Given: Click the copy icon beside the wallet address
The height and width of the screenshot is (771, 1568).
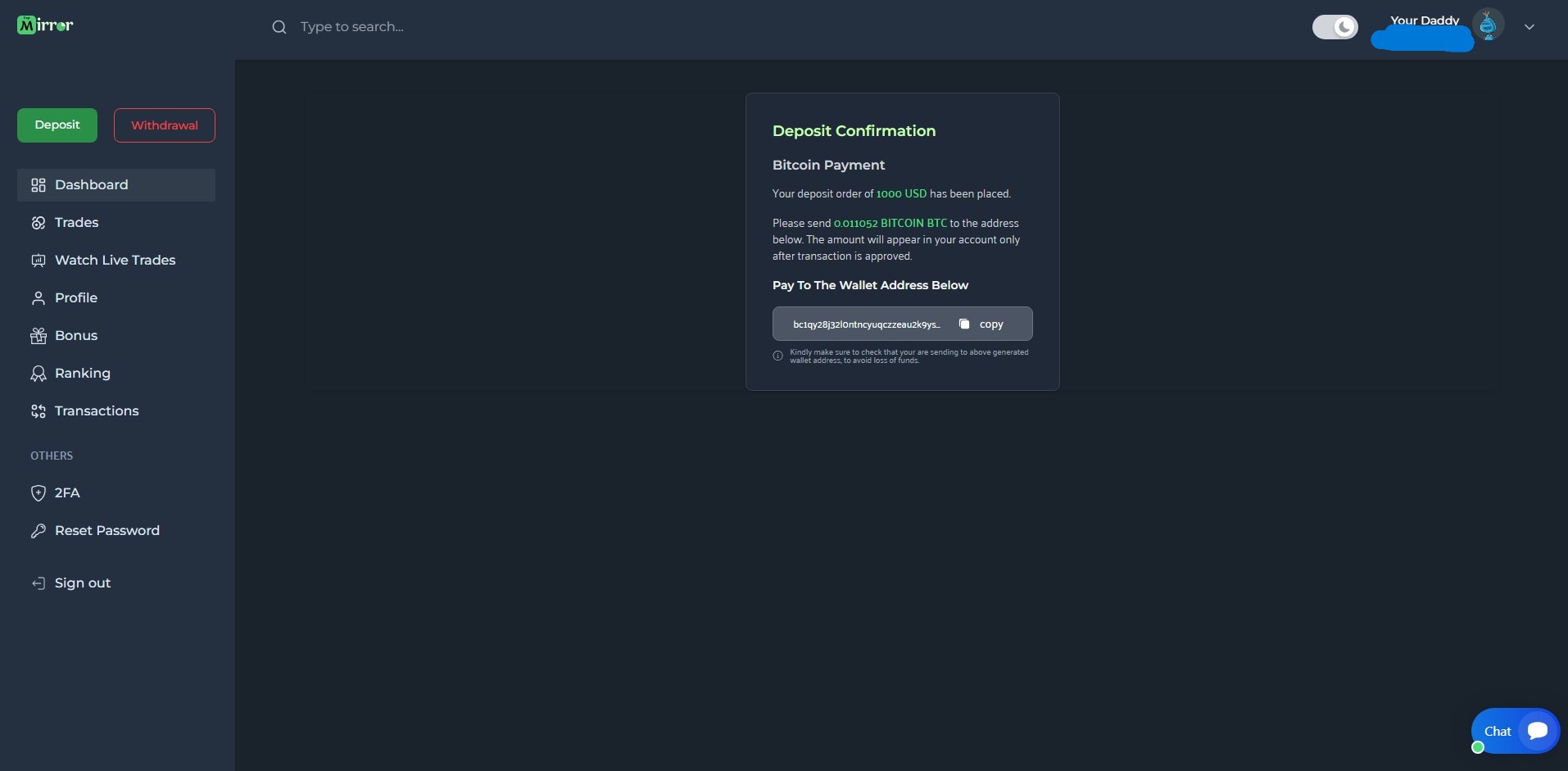Looking at the screenshot, I should pos(964,324).
